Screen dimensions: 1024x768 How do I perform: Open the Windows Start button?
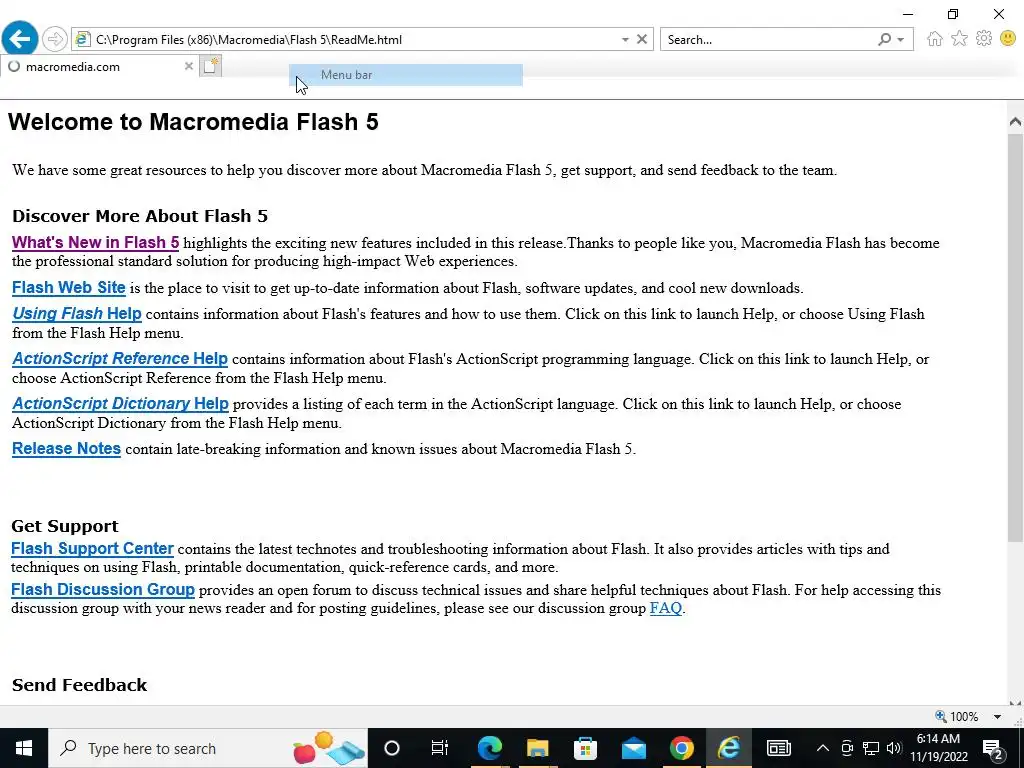[24, 748]
